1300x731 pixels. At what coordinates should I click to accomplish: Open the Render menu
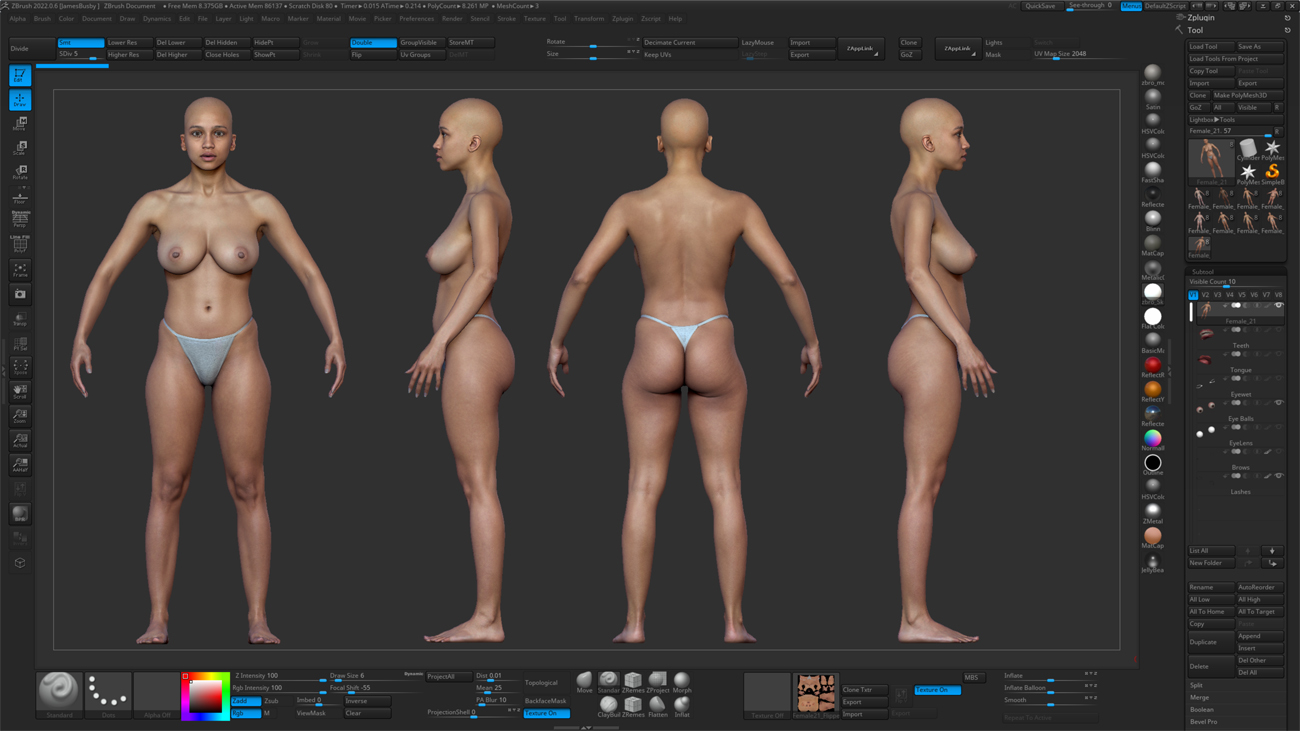click(452, 19)
